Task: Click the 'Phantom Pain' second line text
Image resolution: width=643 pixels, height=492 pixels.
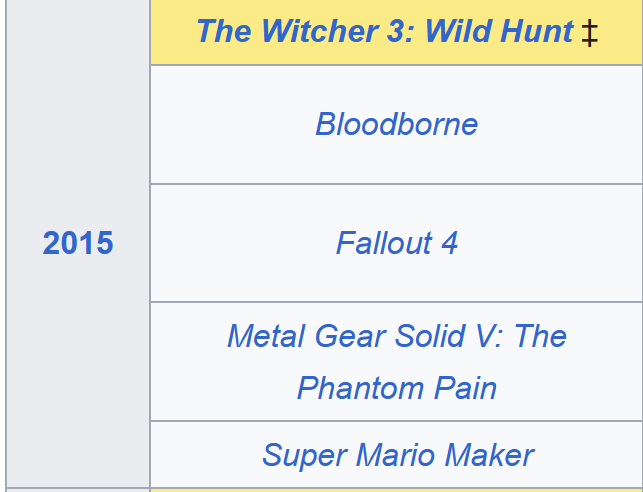Action: pyautogui.click(x=397, y=388)
